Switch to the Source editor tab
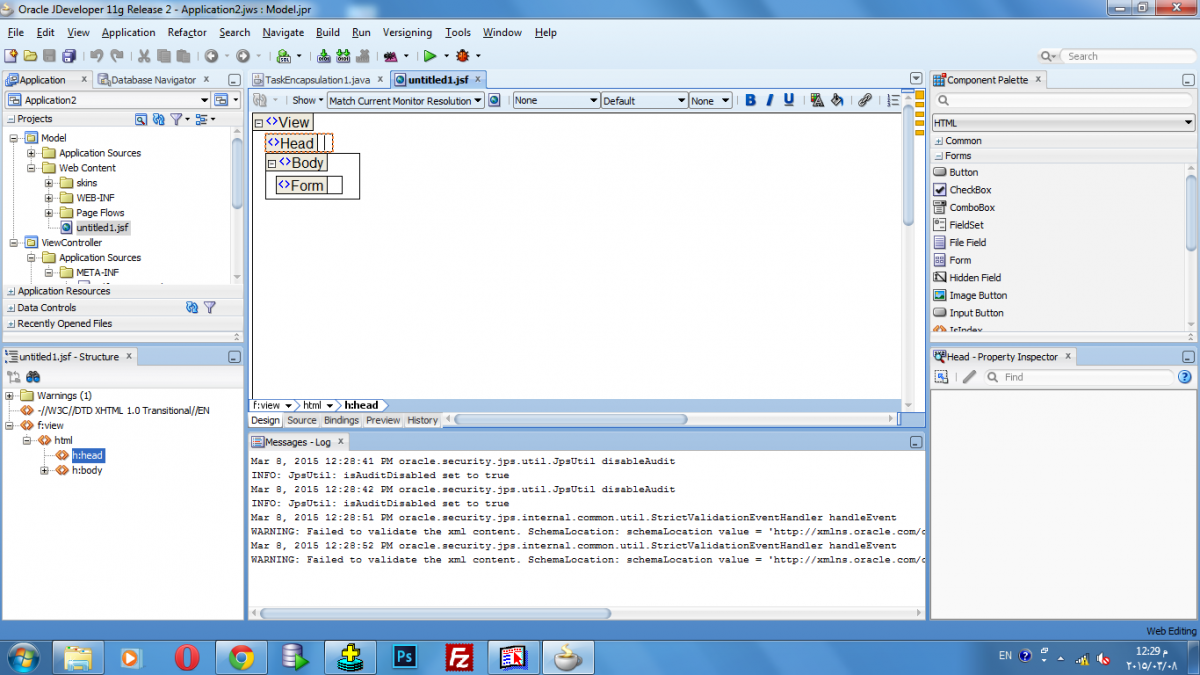This screenshot has width=1200, height=675. click(301, 420)
